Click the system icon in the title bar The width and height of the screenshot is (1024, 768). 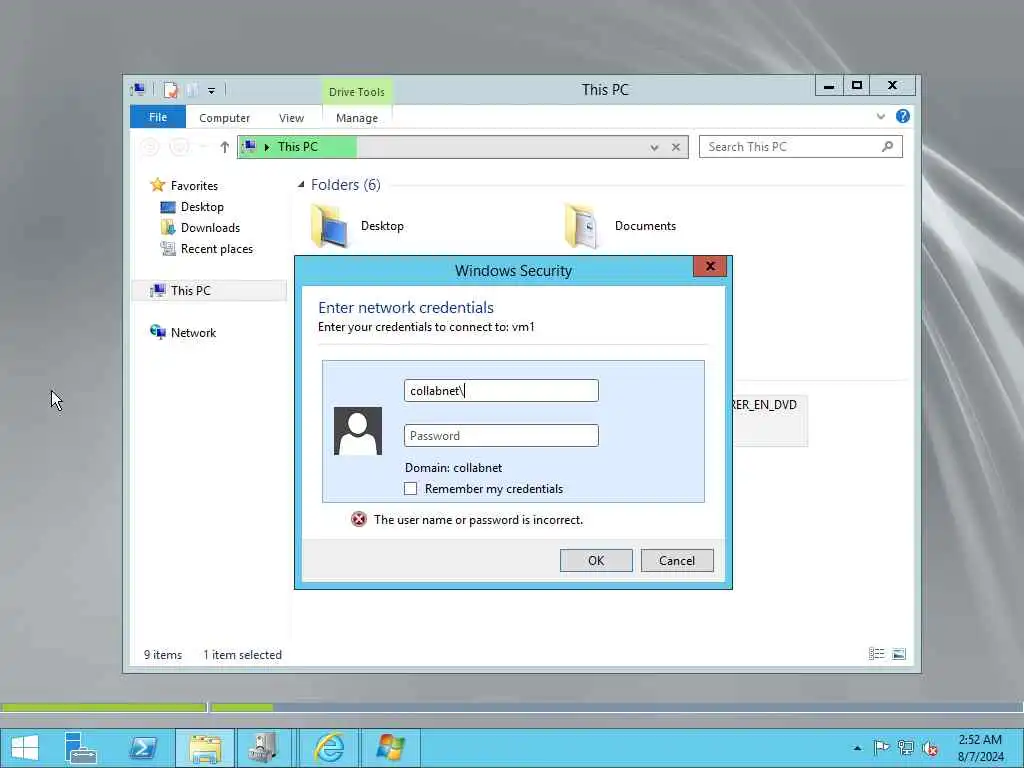point(138,89)
